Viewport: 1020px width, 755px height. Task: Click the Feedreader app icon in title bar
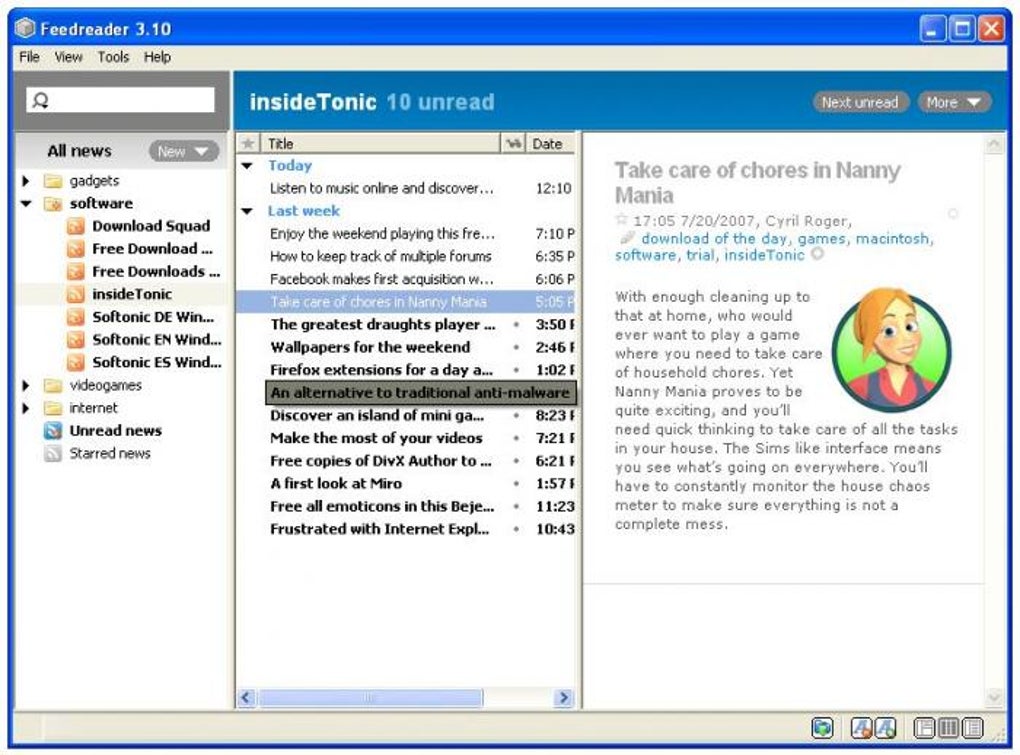tap(25, 28)
